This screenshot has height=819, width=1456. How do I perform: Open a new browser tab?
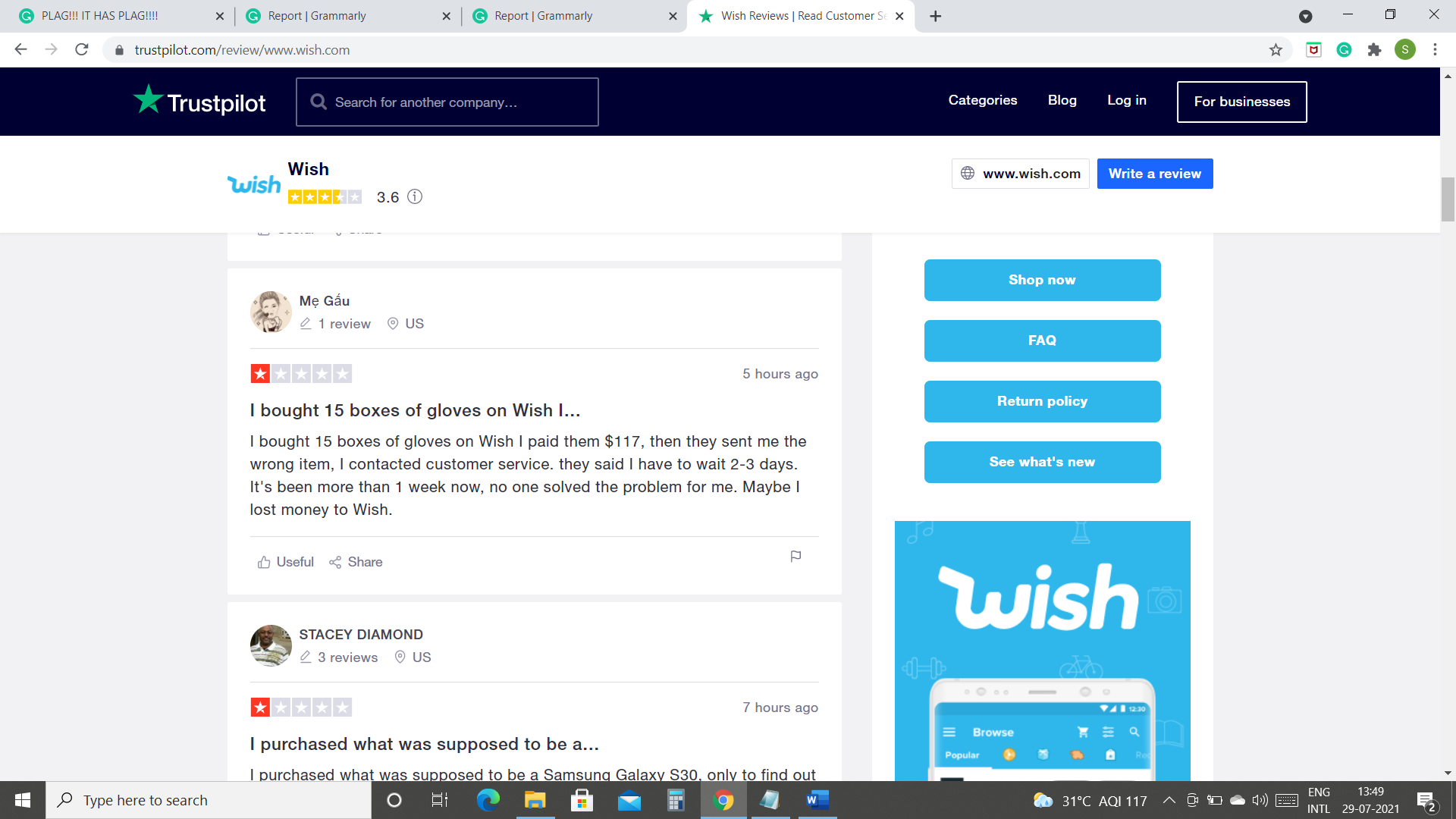[936, 16]
